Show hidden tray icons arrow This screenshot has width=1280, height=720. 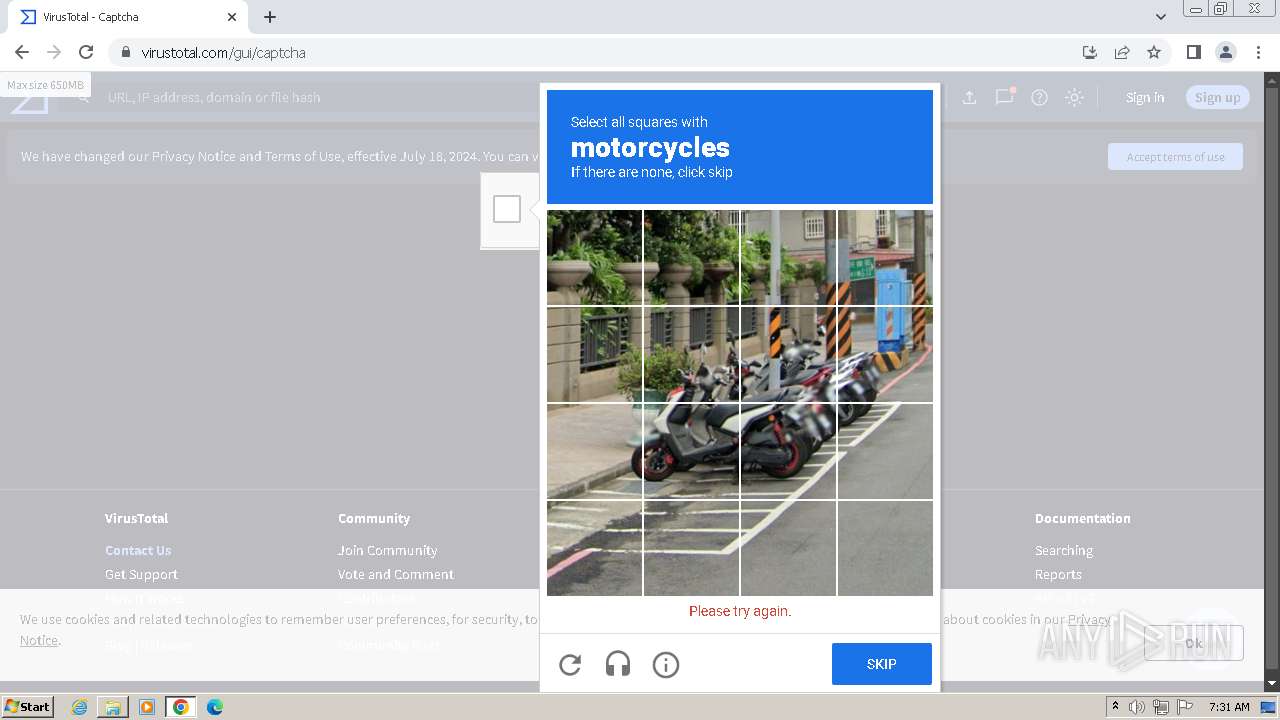click(1116, 707)
